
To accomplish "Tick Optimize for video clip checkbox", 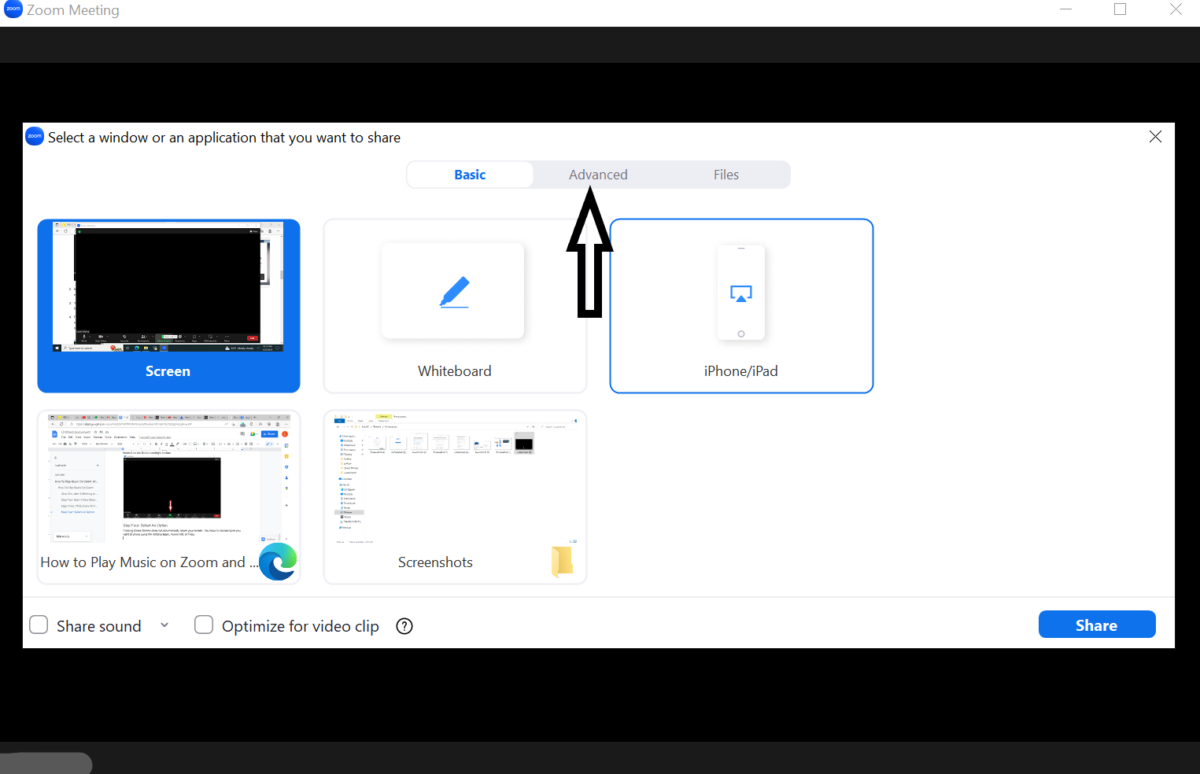I will point(204,625).
